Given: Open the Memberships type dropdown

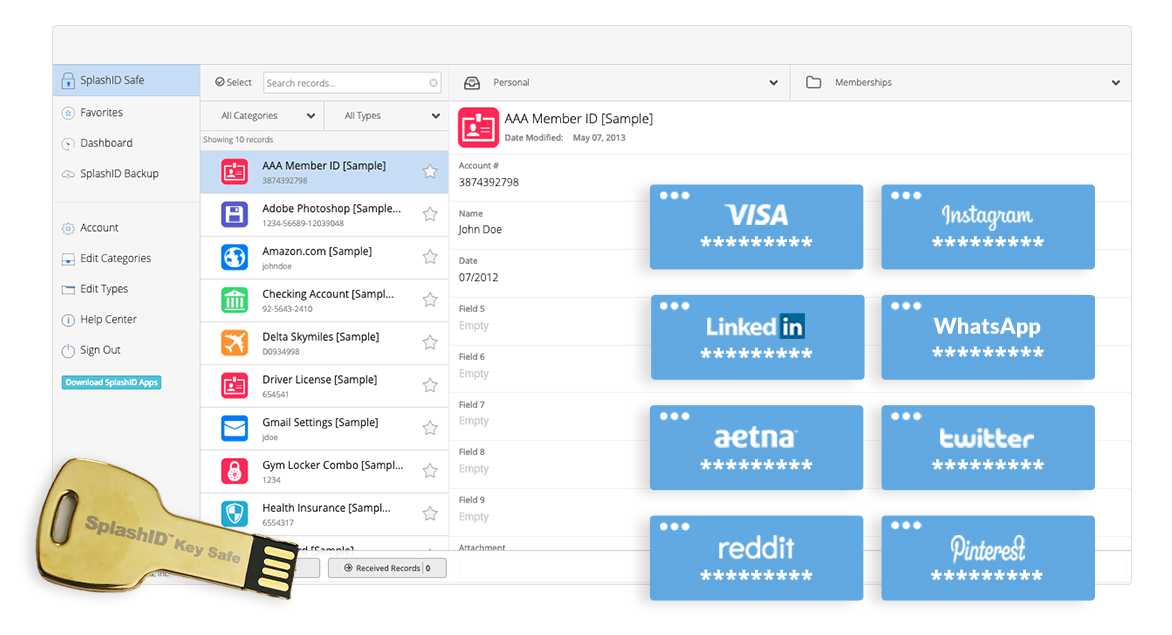Looking at the screenshot, I should pos(961,82).
